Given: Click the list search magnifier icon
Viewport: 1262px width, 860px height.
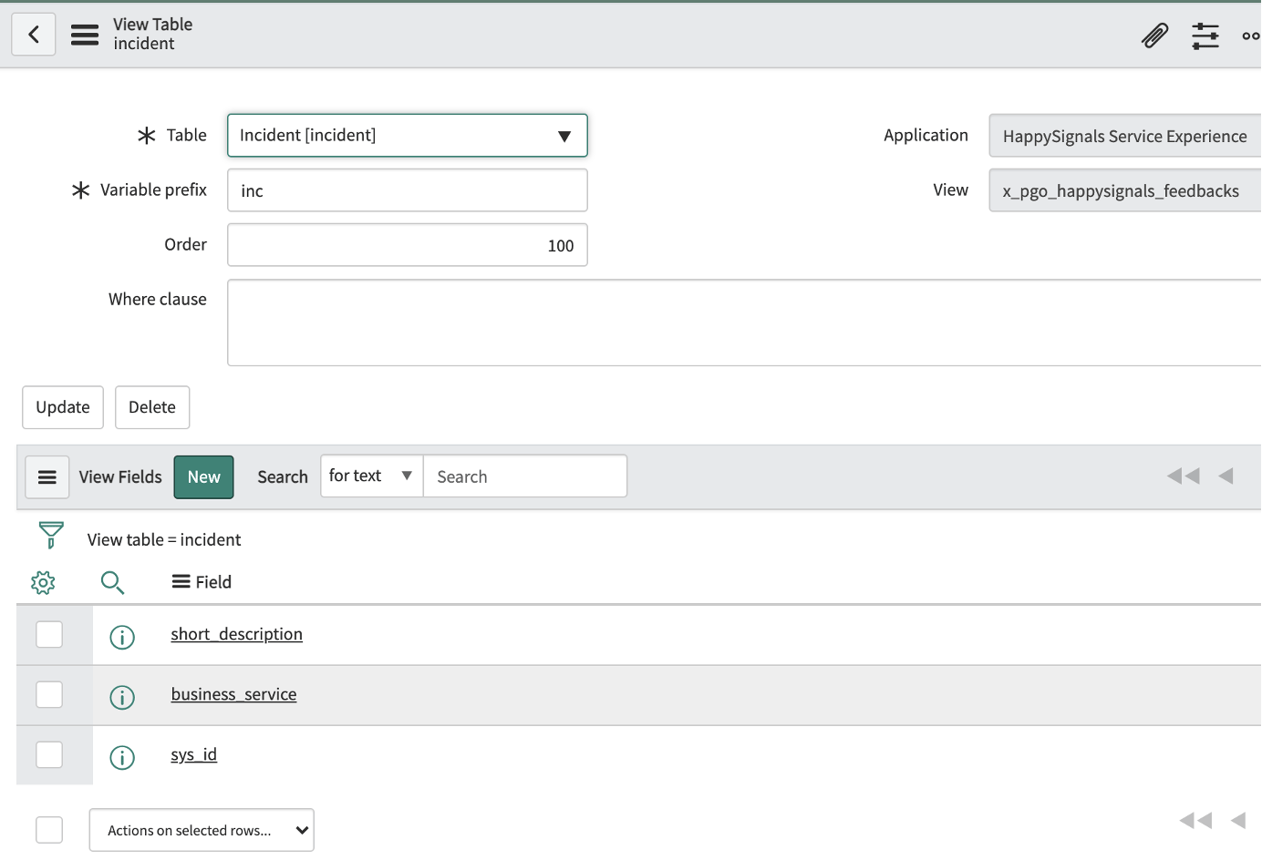Looking at the screenshot, I should [112, 582].
